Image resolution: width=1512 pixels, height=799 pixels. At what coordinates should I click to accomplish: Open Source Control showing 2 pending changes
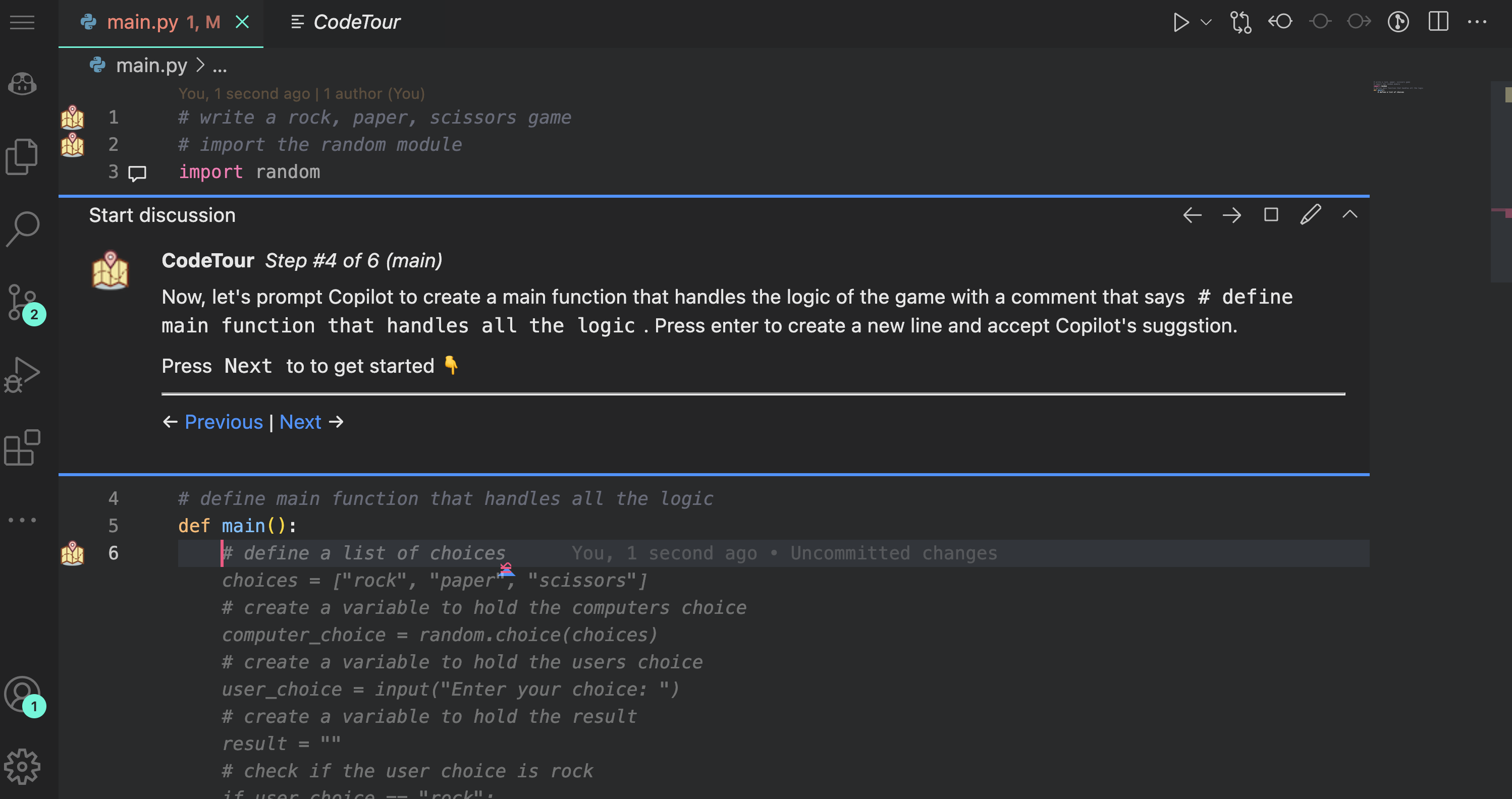pos(22,303)
